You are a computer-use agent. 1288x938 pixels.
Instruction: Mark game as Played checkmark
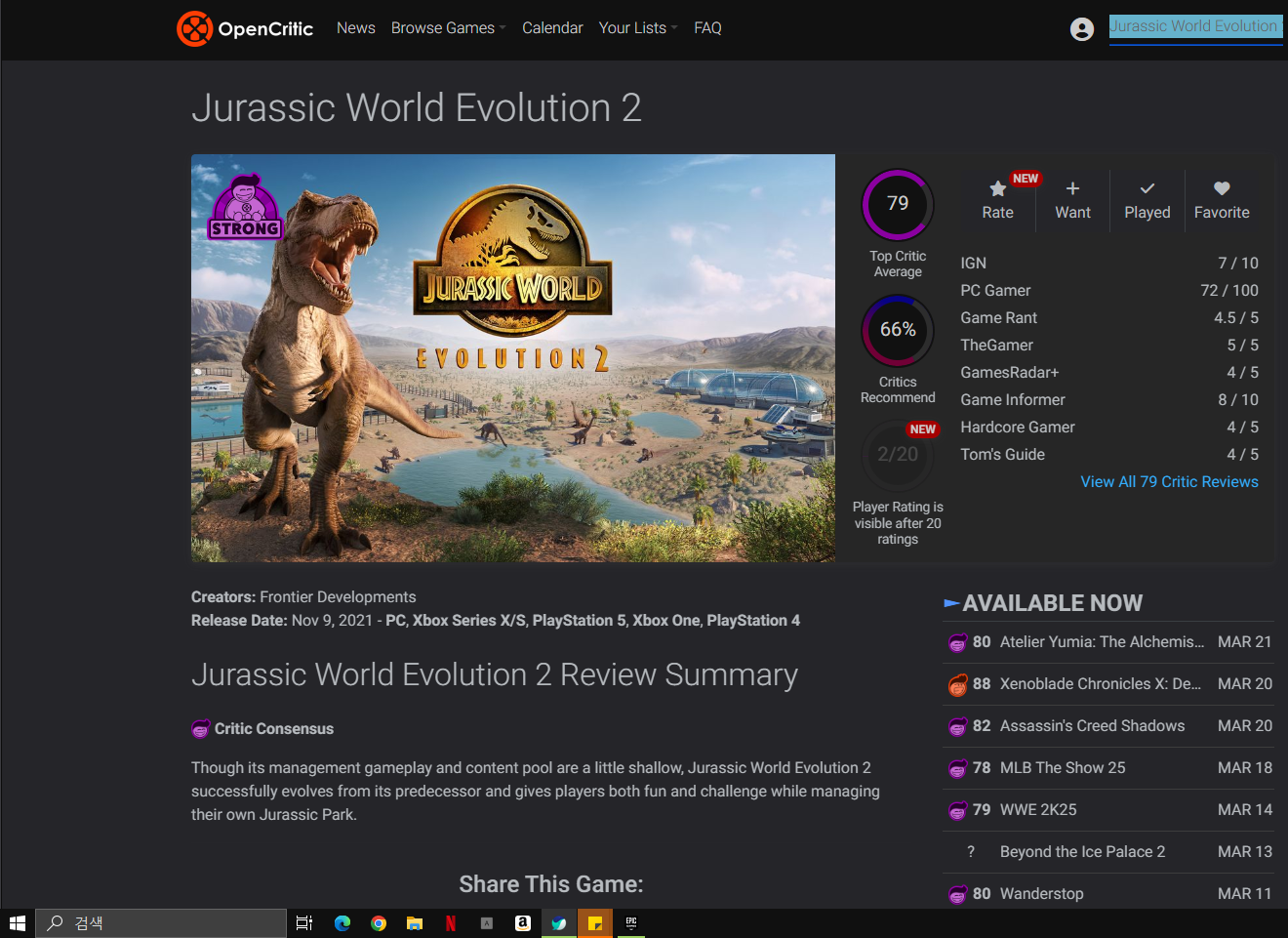pyautogui.click(x=1147, y=188)
